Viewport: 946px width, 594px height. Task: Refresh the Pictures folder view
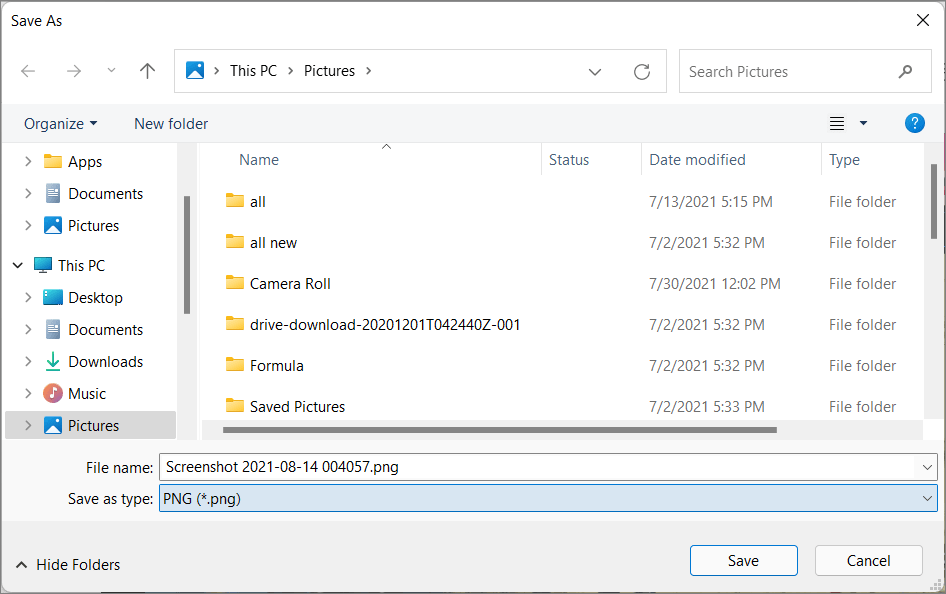641,71
